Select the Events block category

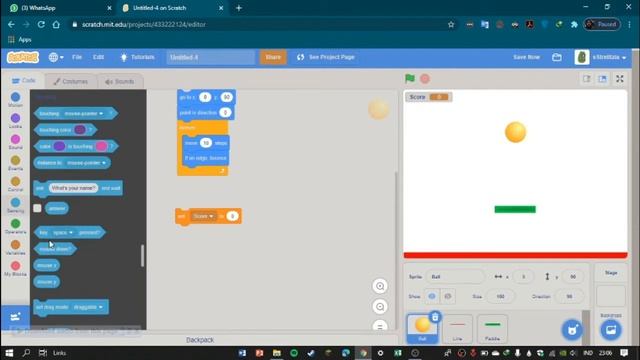pos(16,163)
